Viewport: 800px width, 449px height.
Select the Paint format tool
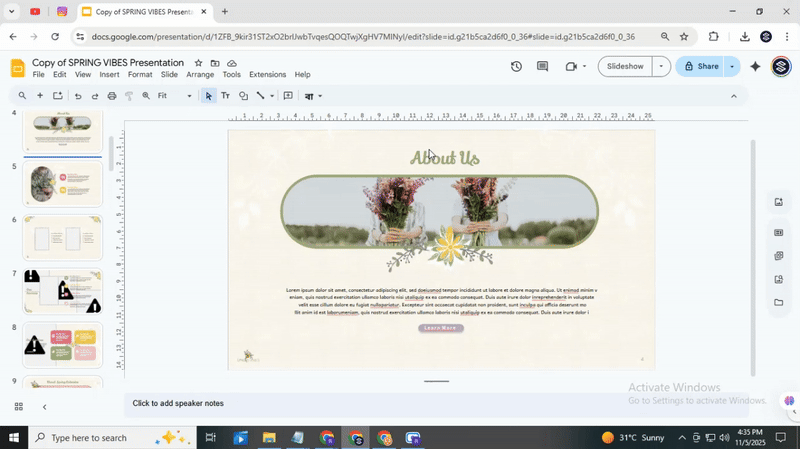pos(128,96)
